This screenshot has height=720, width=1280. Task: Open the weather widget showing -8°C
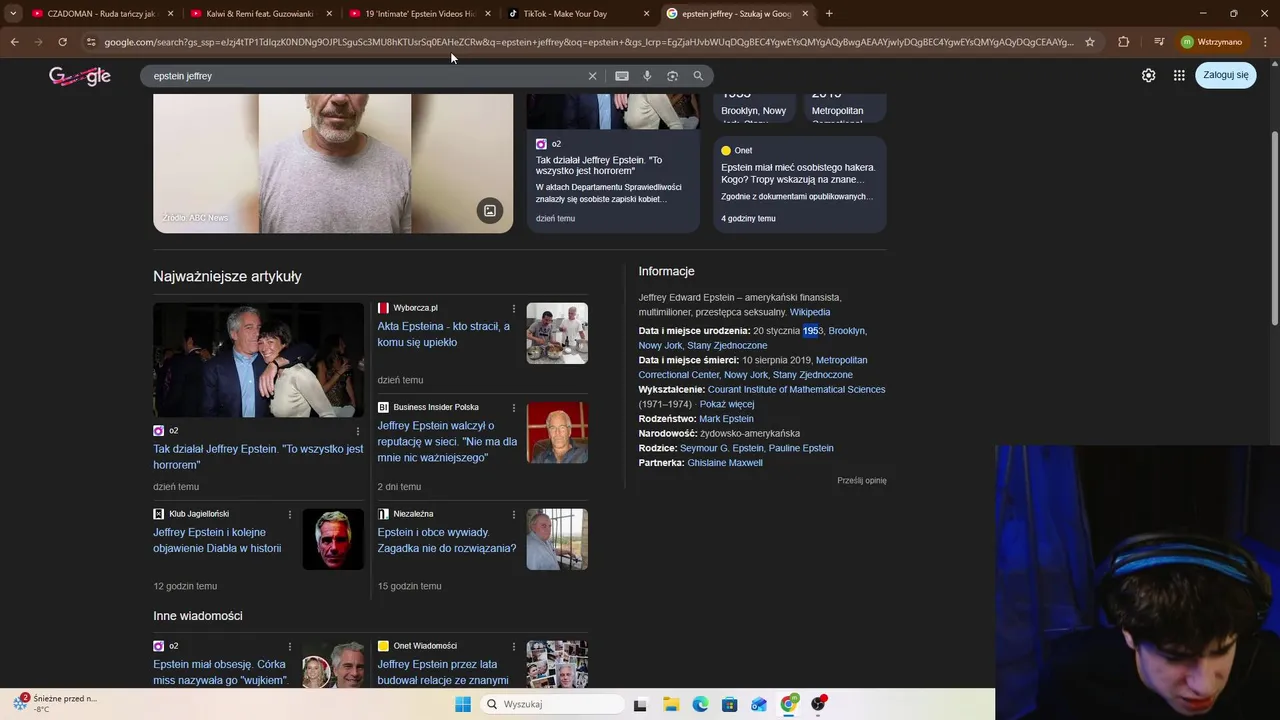click(x=55, y=703)
